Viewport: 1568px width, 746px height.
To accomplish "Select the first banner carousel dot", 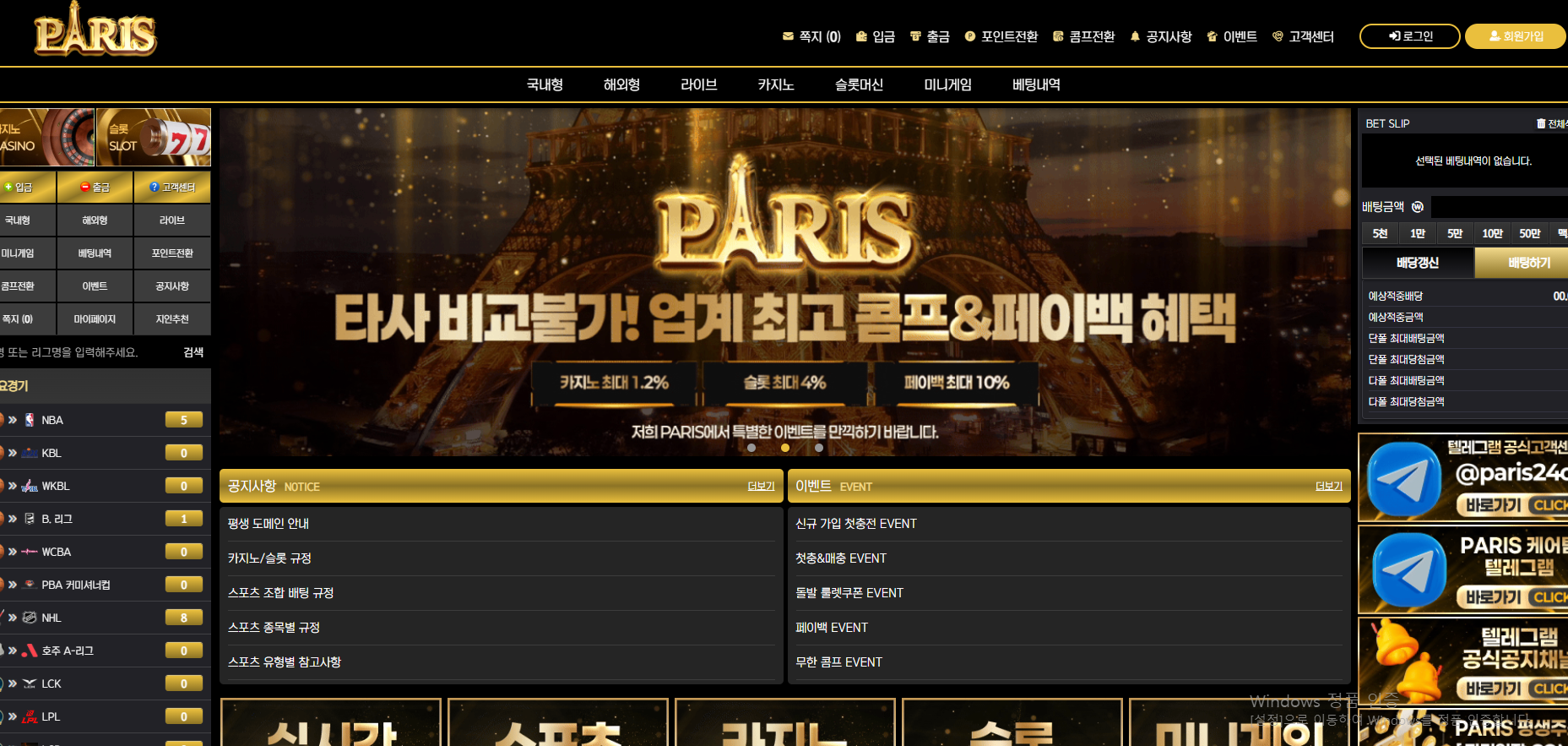I will (x=751, y=448).
